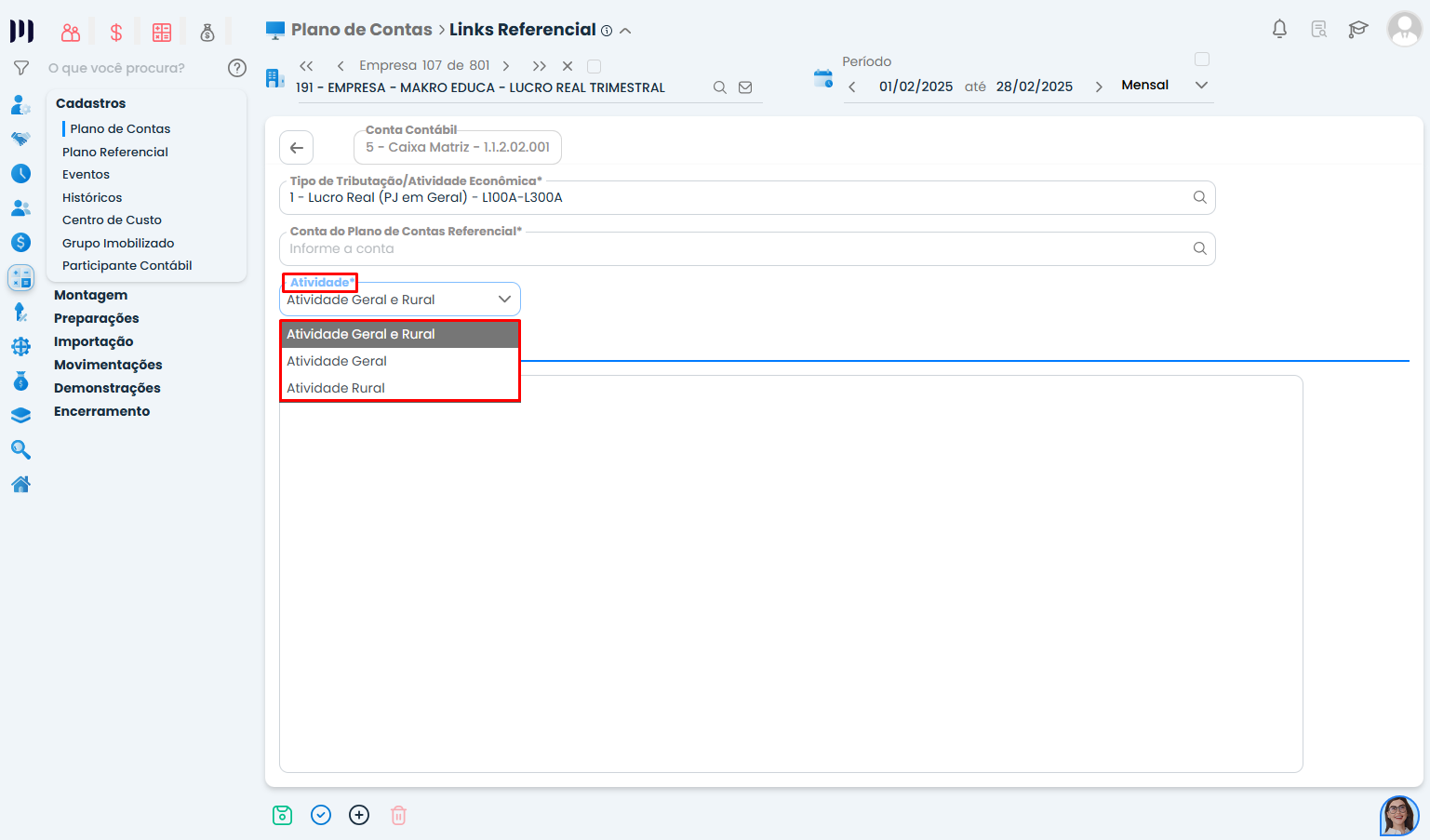Choose Atividade Rural option
This screenshot has width=1430, height=840.
coord(400,388)
